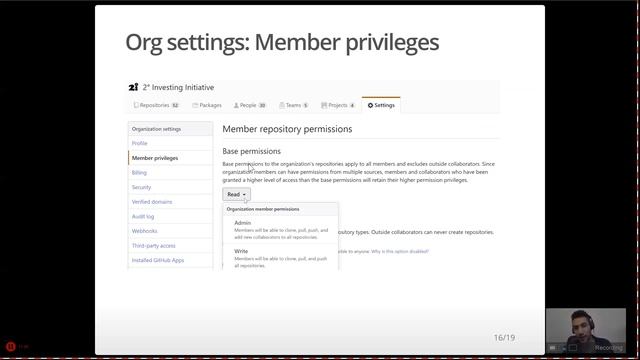This screenshot has width=640, height=360.
Task: Click the People person icon
Action: (236, 105)
